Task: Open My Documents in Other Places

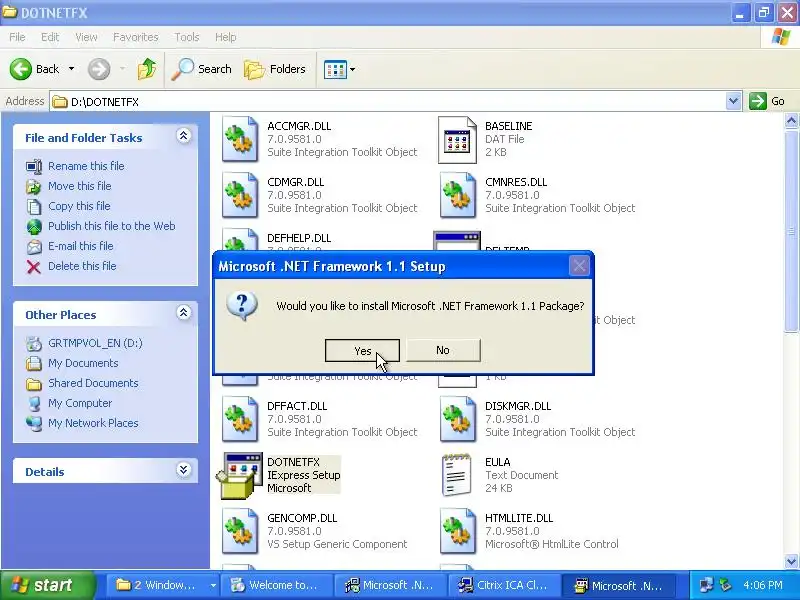Action: click(83, 363)
